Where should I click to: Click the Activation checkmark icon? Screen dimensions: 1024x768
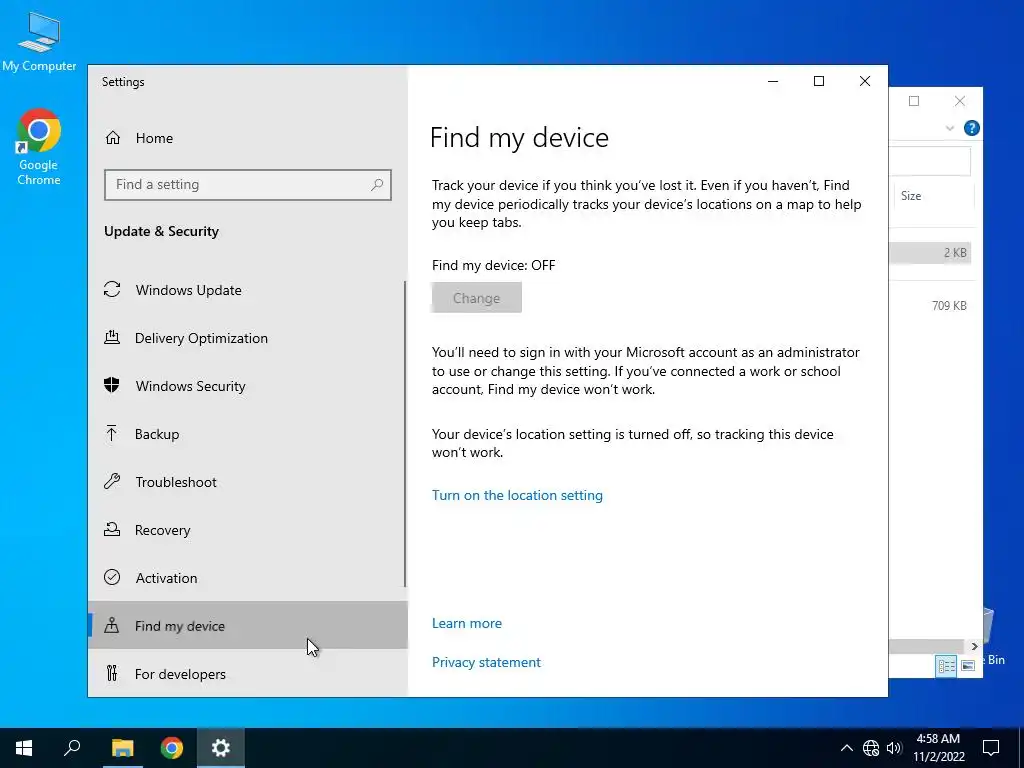coord(112,577)
